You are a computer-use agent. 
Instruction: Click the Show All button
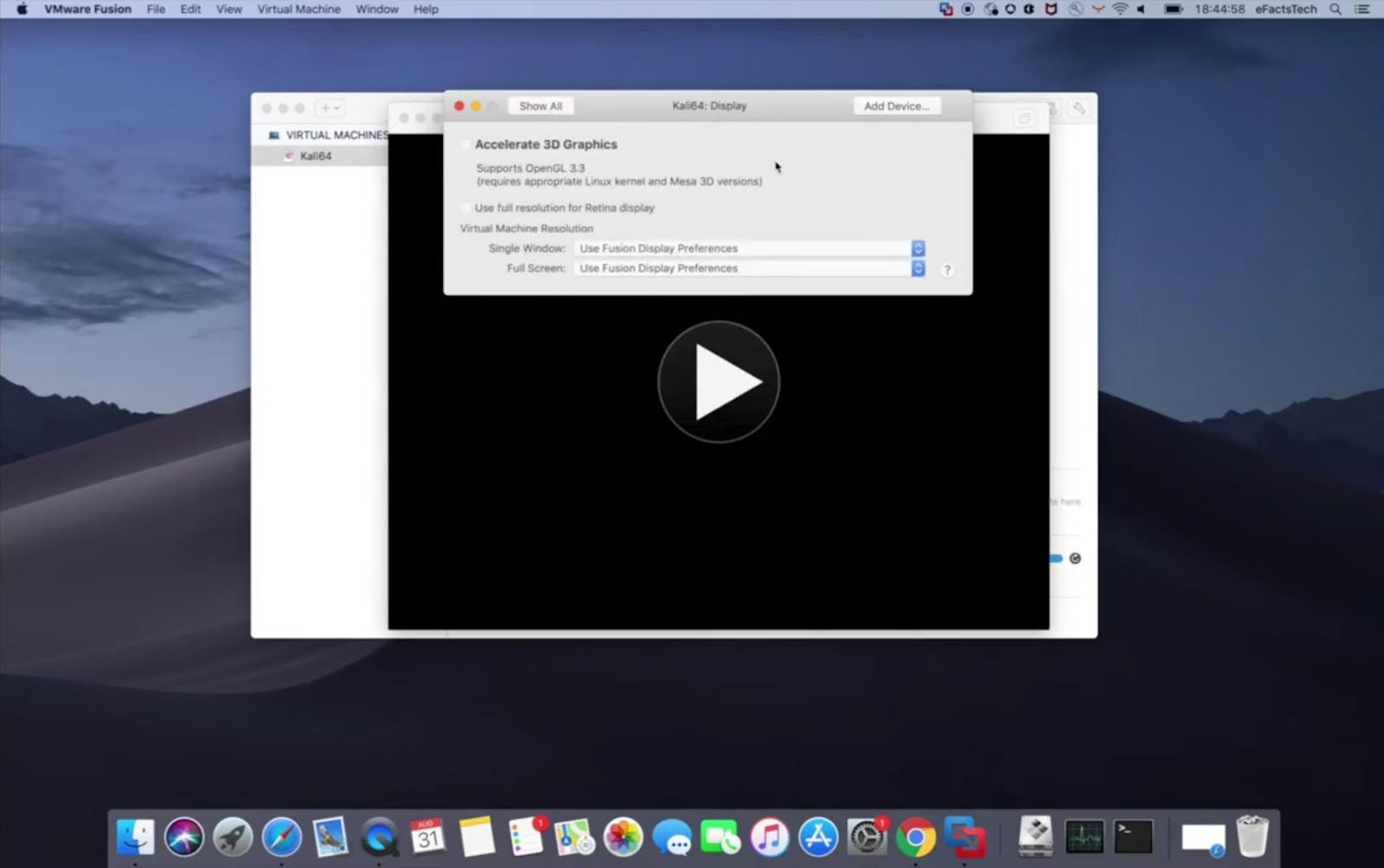(x=541, y=105)
